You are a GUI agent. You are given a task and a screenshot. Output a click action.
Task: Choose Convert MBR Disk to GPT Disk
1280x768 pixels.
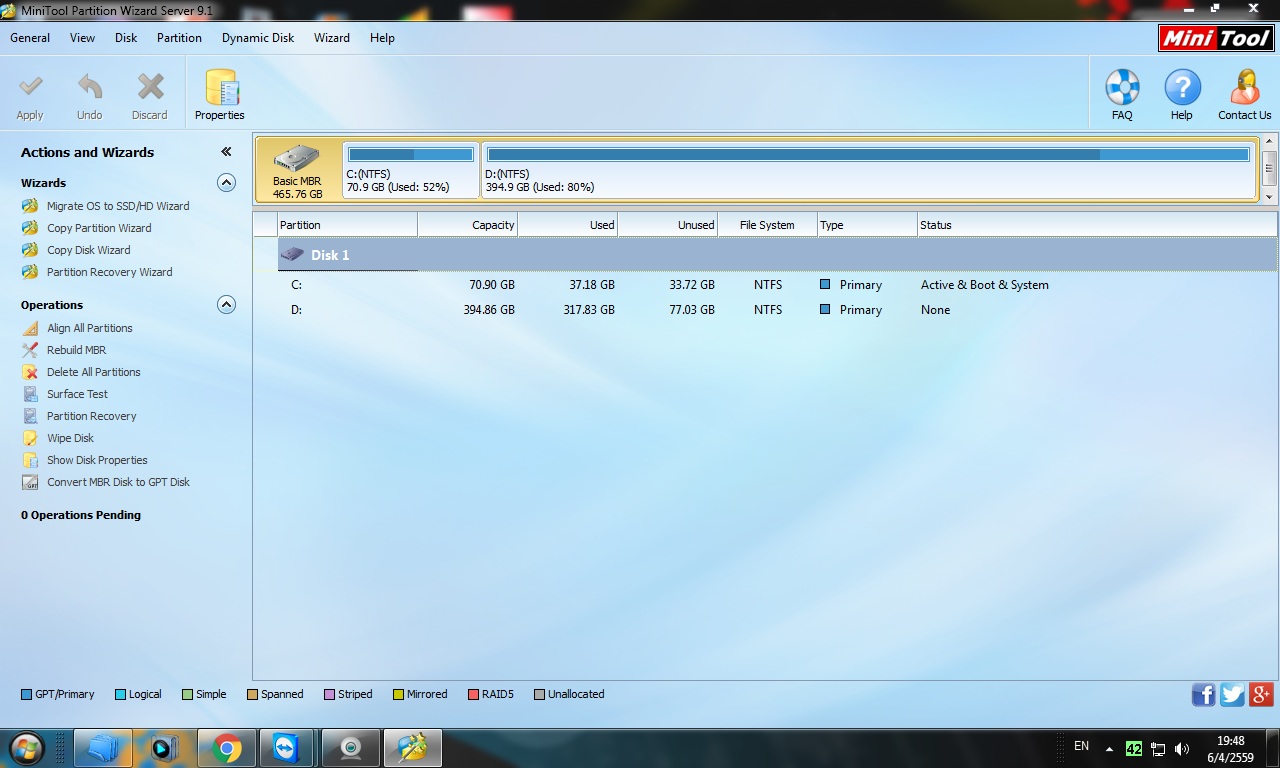tap(118, 482)
